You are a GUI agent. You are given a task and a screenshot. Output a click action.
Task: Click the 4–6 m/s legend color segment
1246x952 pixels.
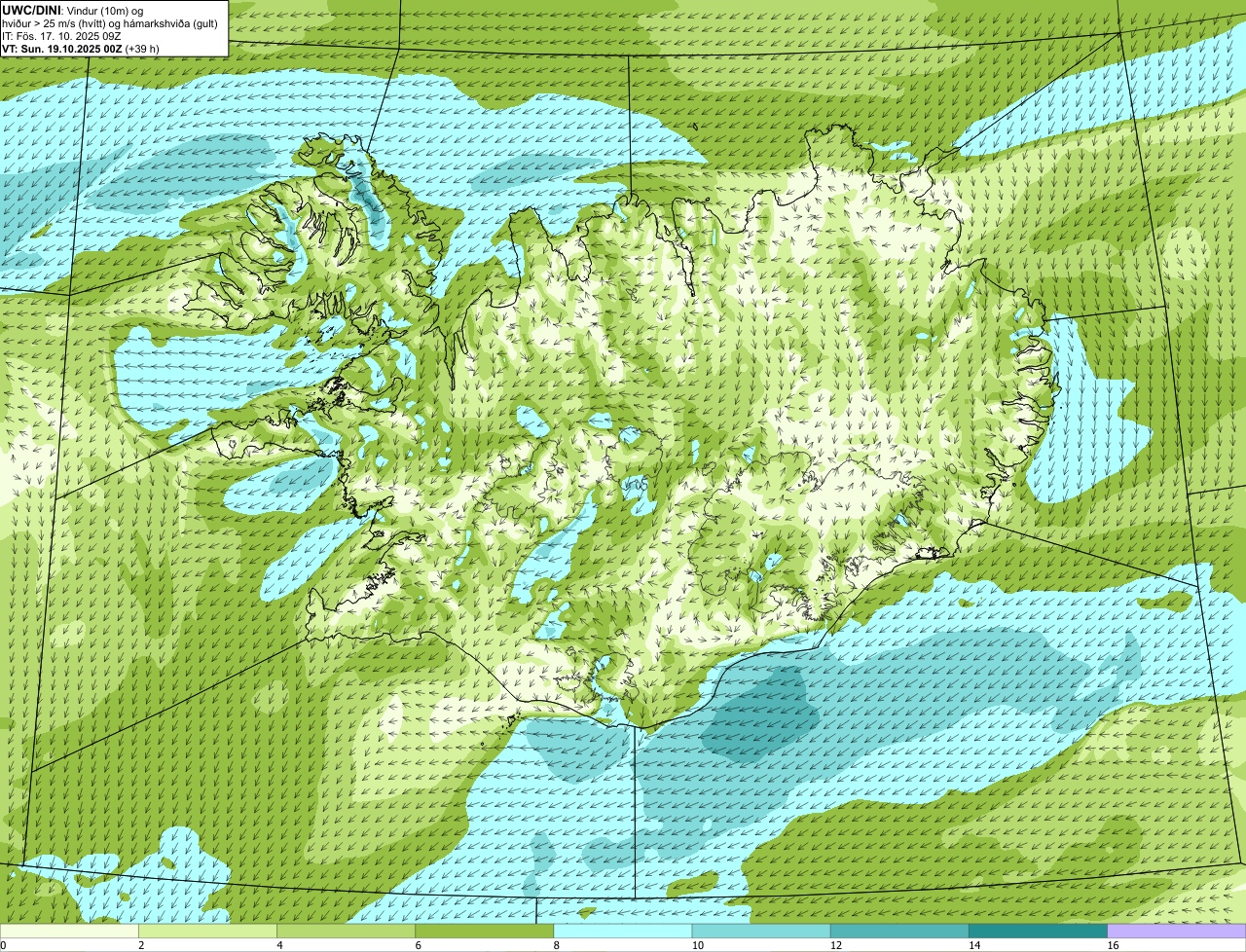347,931
